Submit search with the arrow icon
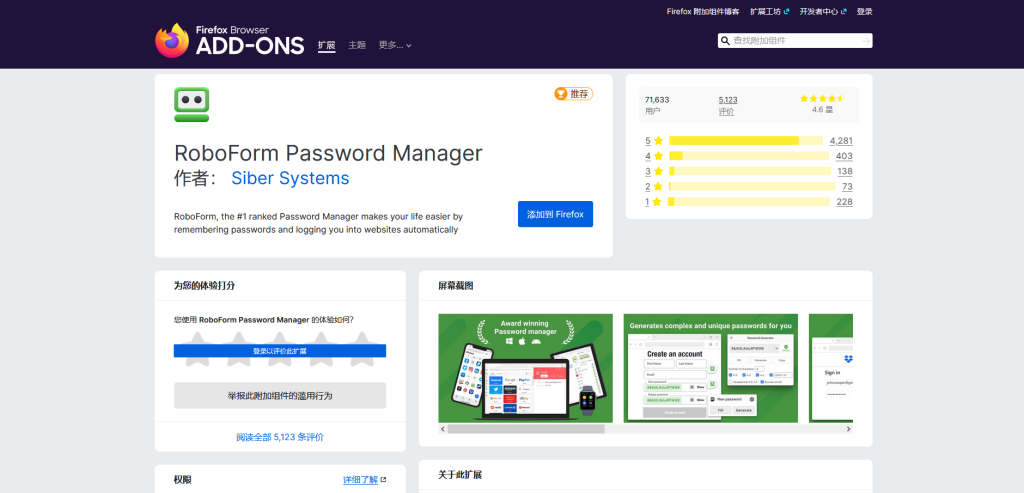 pos(866,41)
